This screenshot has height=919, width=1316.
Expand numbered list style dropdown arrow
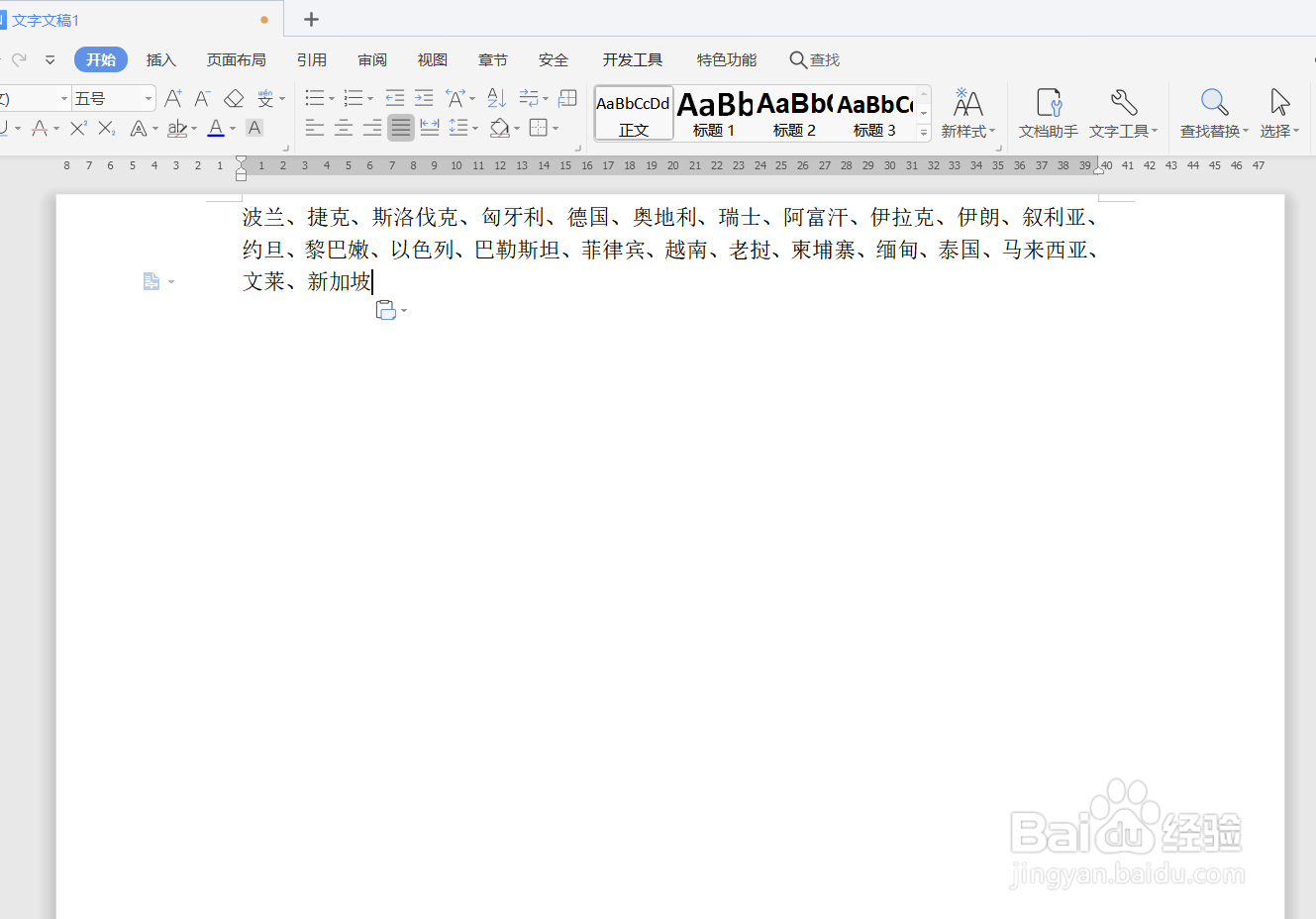coord(370,99)
